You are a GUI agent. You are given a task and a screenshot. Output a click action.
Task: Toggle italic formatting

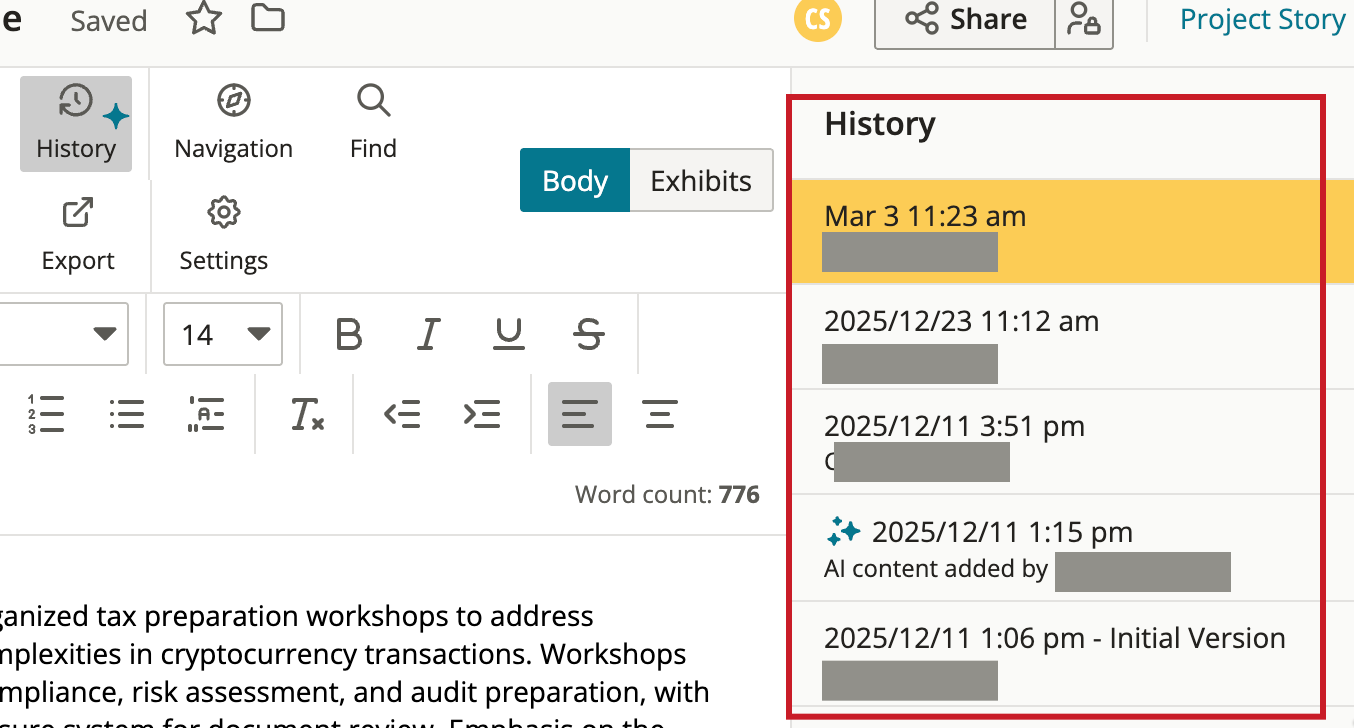pyautogui.click(x=429, y=334)
